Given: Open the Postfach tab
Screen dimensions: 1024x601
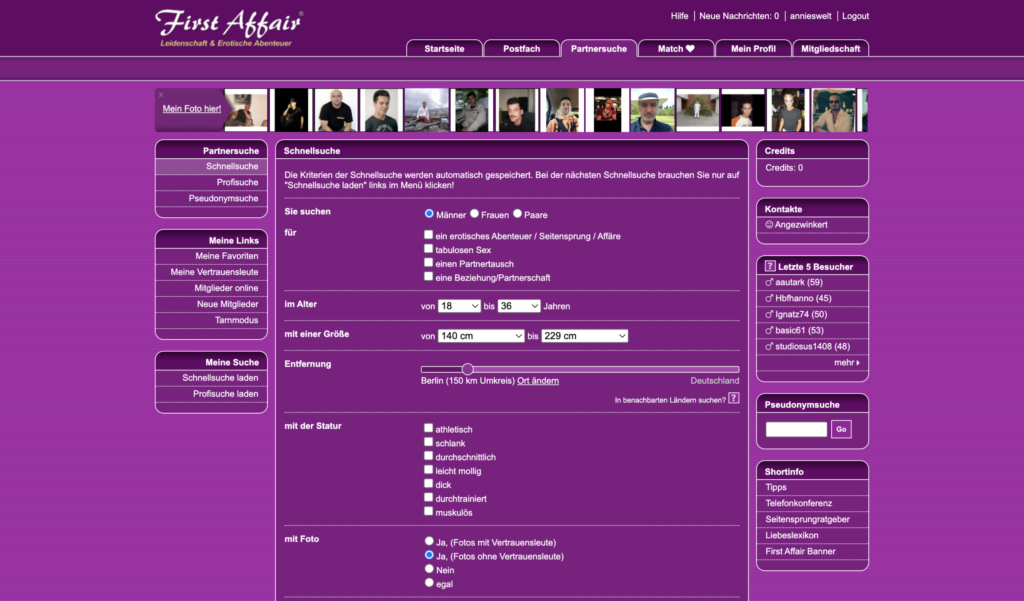Looking at the screenshot, I should [521, 48].
